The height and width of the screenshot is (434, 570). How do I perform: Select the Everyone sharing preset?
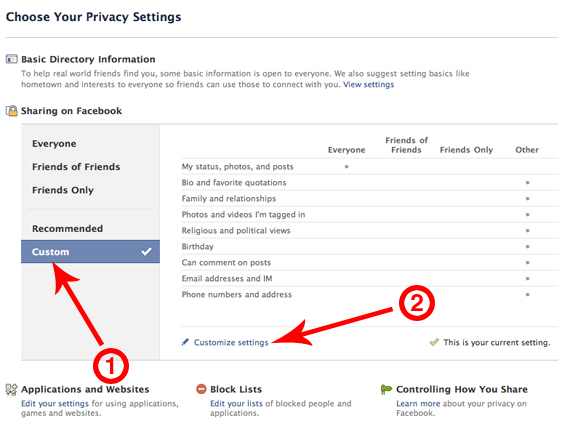54,144
